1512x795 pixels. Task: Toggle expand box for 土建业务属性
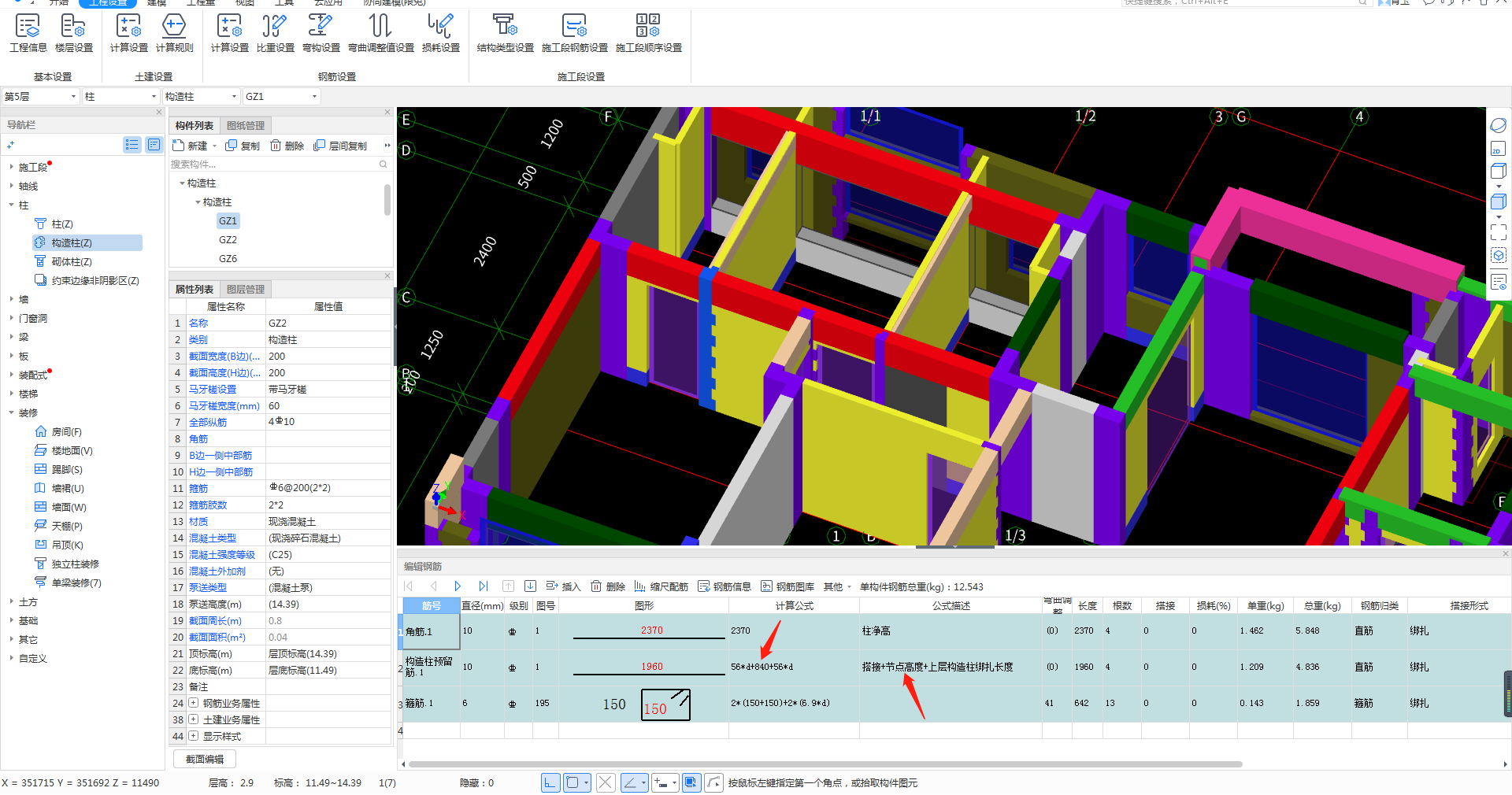point(193,719)
